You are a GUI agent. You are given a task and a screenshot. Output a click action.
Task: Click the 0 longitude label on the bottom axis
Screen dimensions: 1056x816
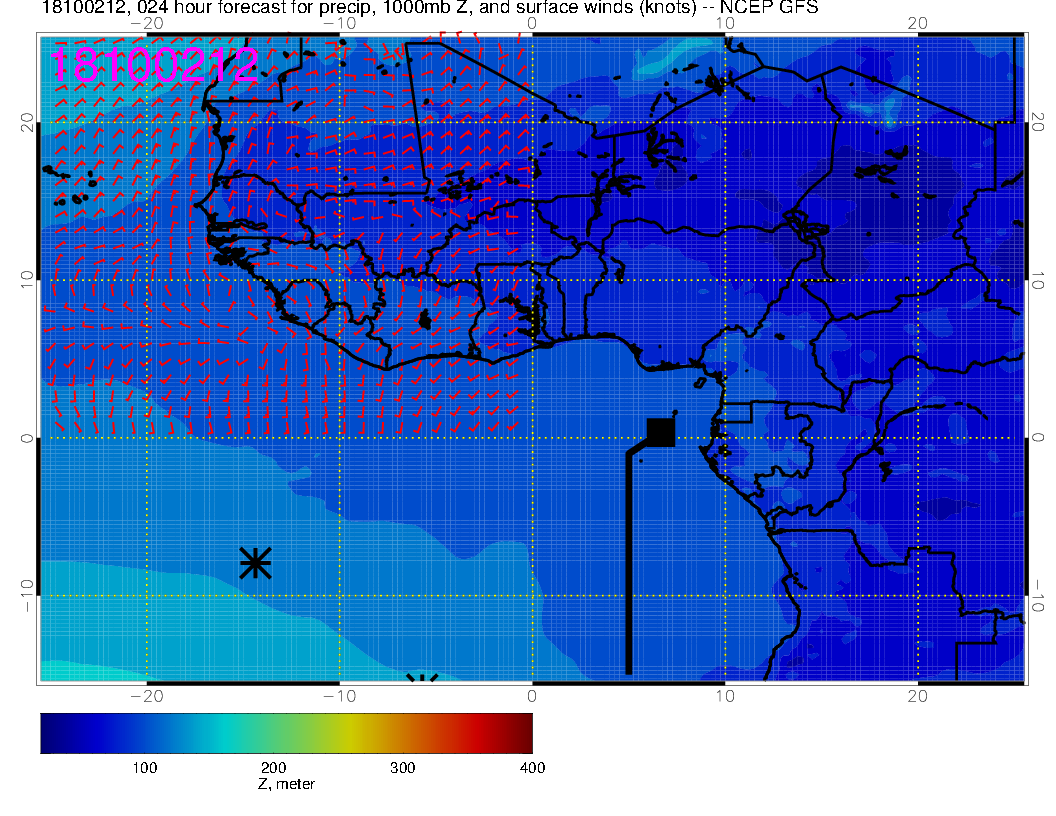pos(533,695)
